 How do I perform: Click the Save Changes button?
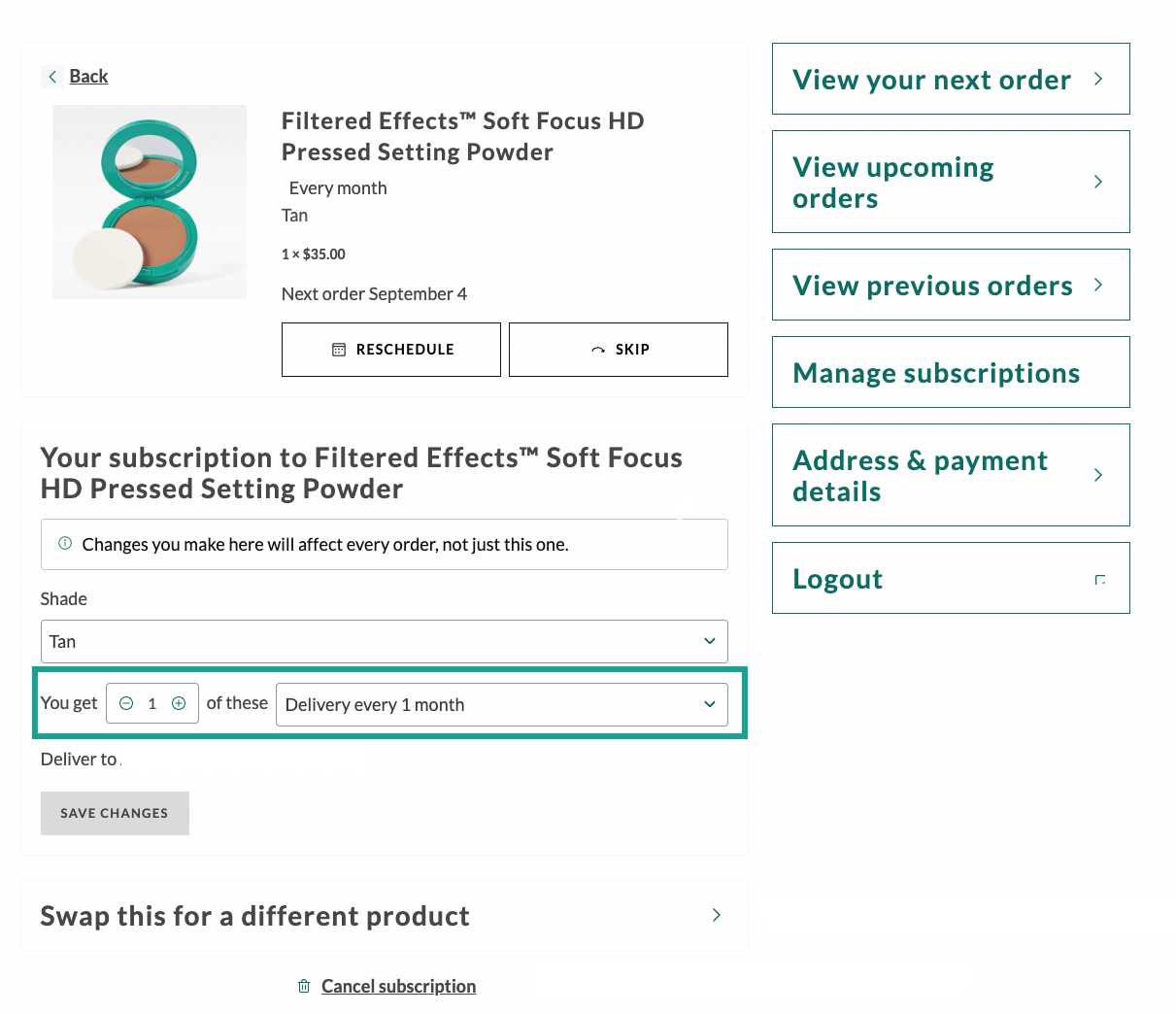click(x=115, y=814)
